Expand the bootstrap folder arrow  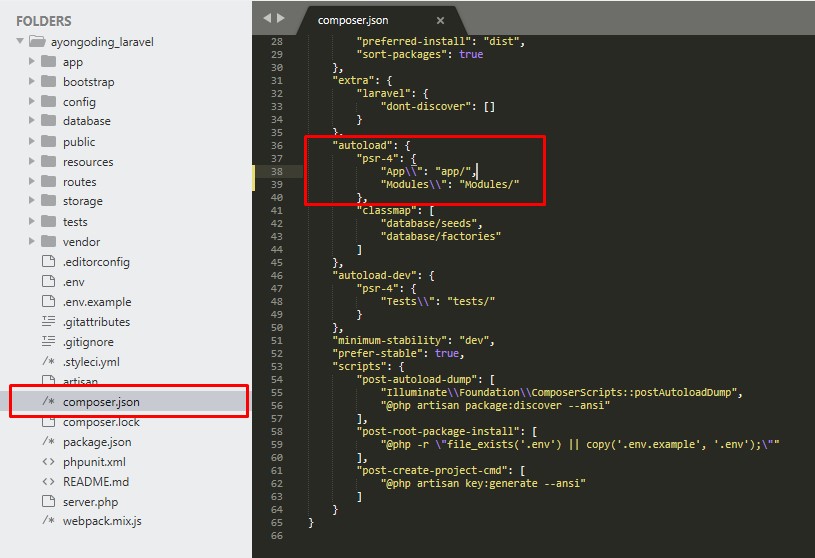[31, 81]
